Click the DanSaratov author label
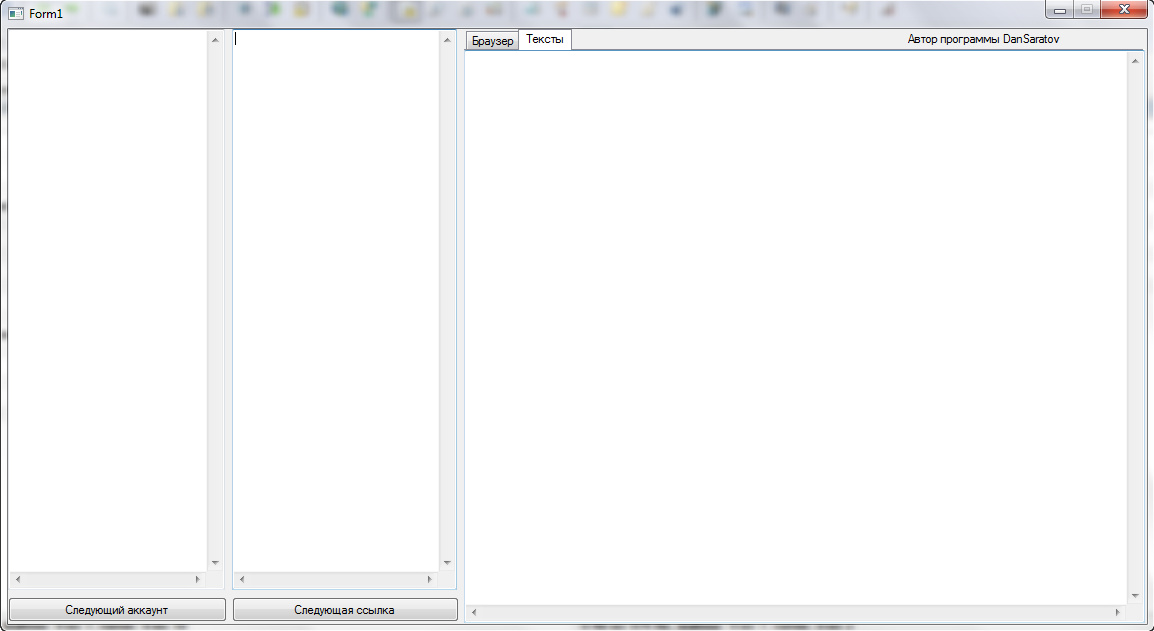Viewport: 1154px width, 631px height. coord(985,39)
